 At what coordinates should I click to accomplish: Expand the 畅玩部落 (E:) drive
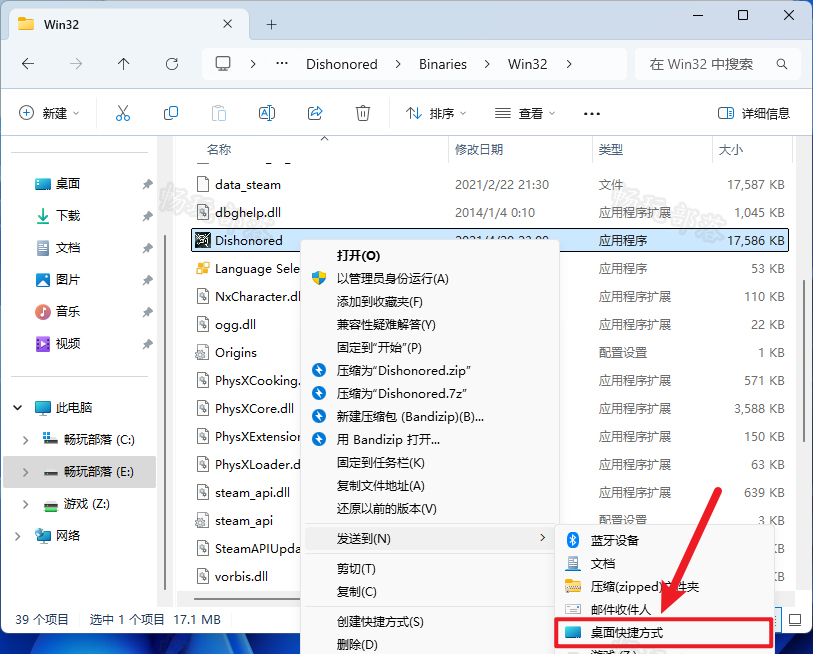25,472
